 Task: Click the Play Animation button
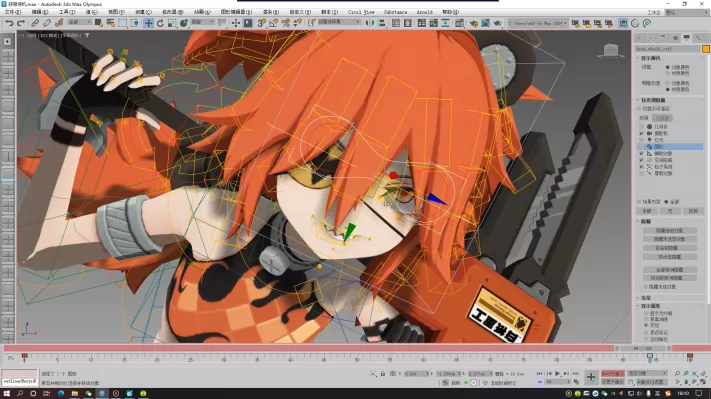(x=557, y=374)
